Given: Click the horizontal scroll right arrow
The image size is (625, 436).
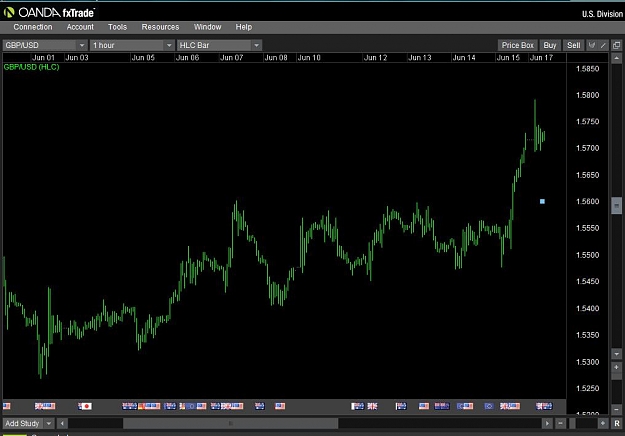Looking at the screenshot, I should [x=547, y=423].
